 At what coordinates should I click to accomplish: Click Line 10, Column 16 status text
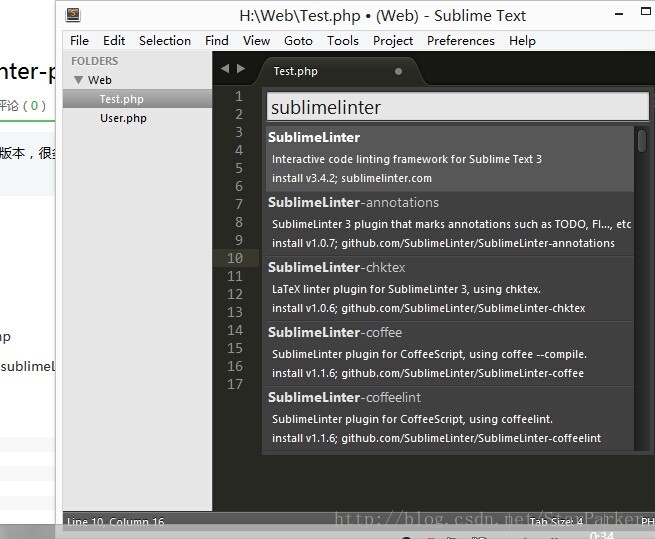click(115, 521)
